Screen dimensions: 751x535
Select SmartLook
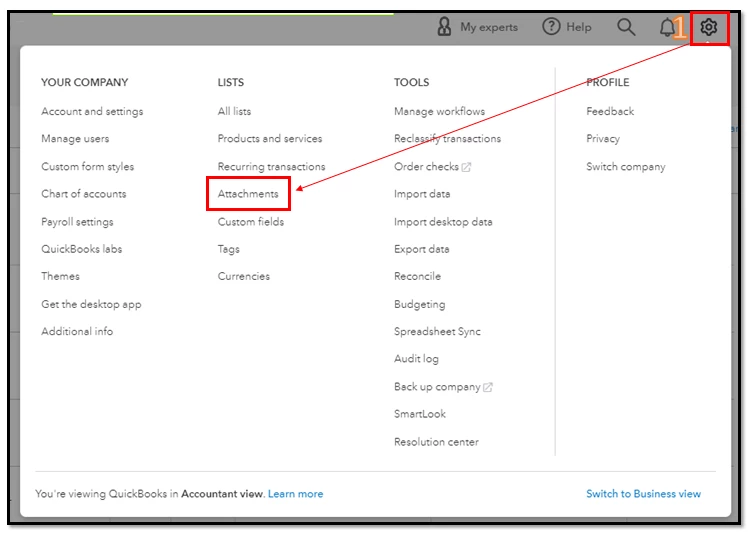click(x=420, y=414)
